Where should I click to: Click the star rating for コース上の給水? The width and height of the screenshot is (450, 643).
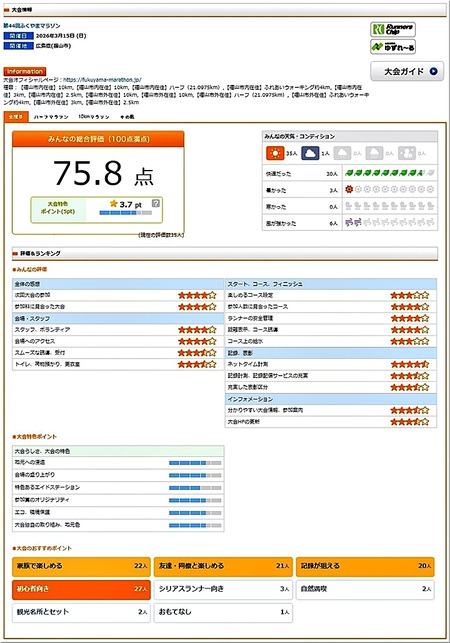(410, 341)
